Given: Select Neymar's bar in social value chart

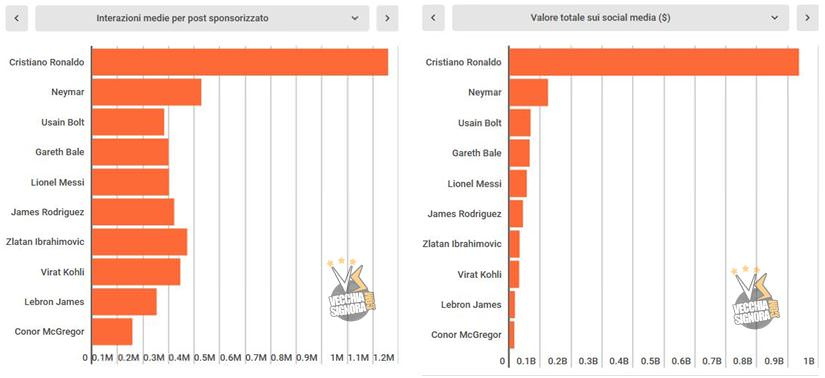Looking at the screenshot, I should click(529, 93).
